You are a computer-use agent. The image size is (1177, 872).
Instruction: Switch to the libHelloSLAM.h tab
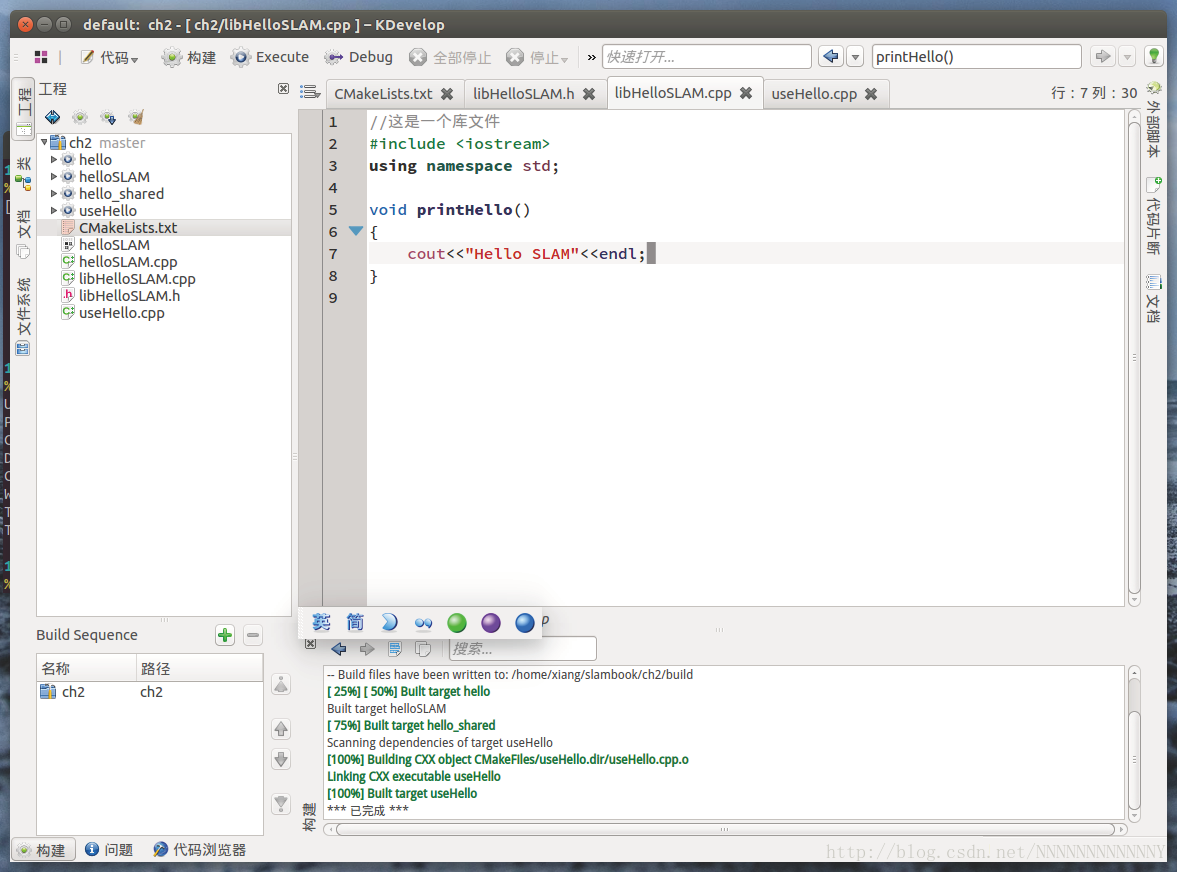[x=524, y=94]
